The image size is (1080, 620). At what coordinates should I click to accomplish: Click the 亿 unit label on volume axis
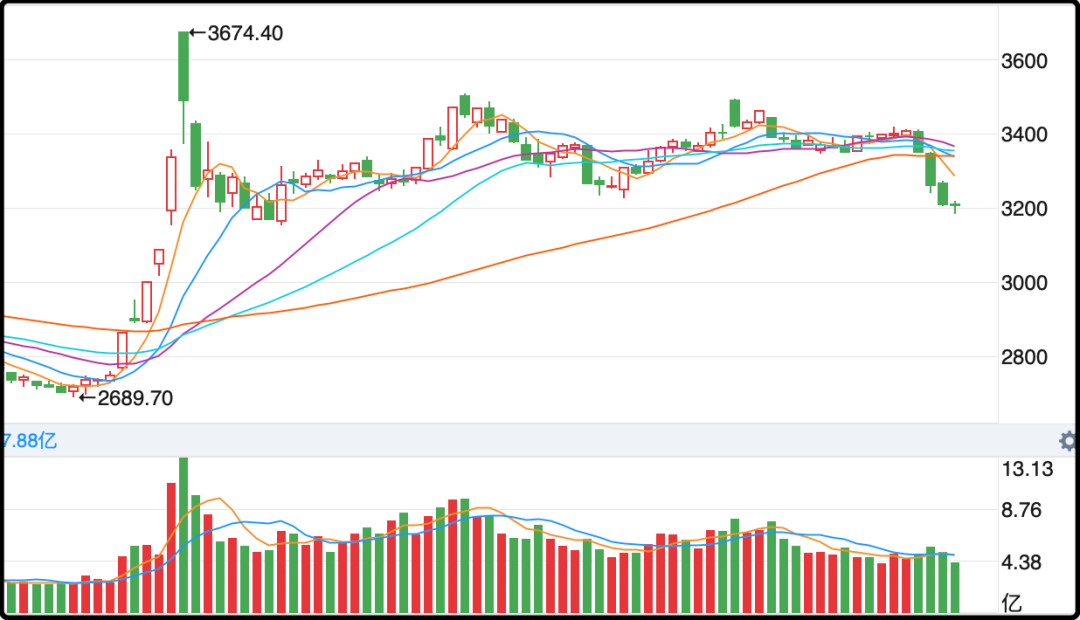(1012, 602)
